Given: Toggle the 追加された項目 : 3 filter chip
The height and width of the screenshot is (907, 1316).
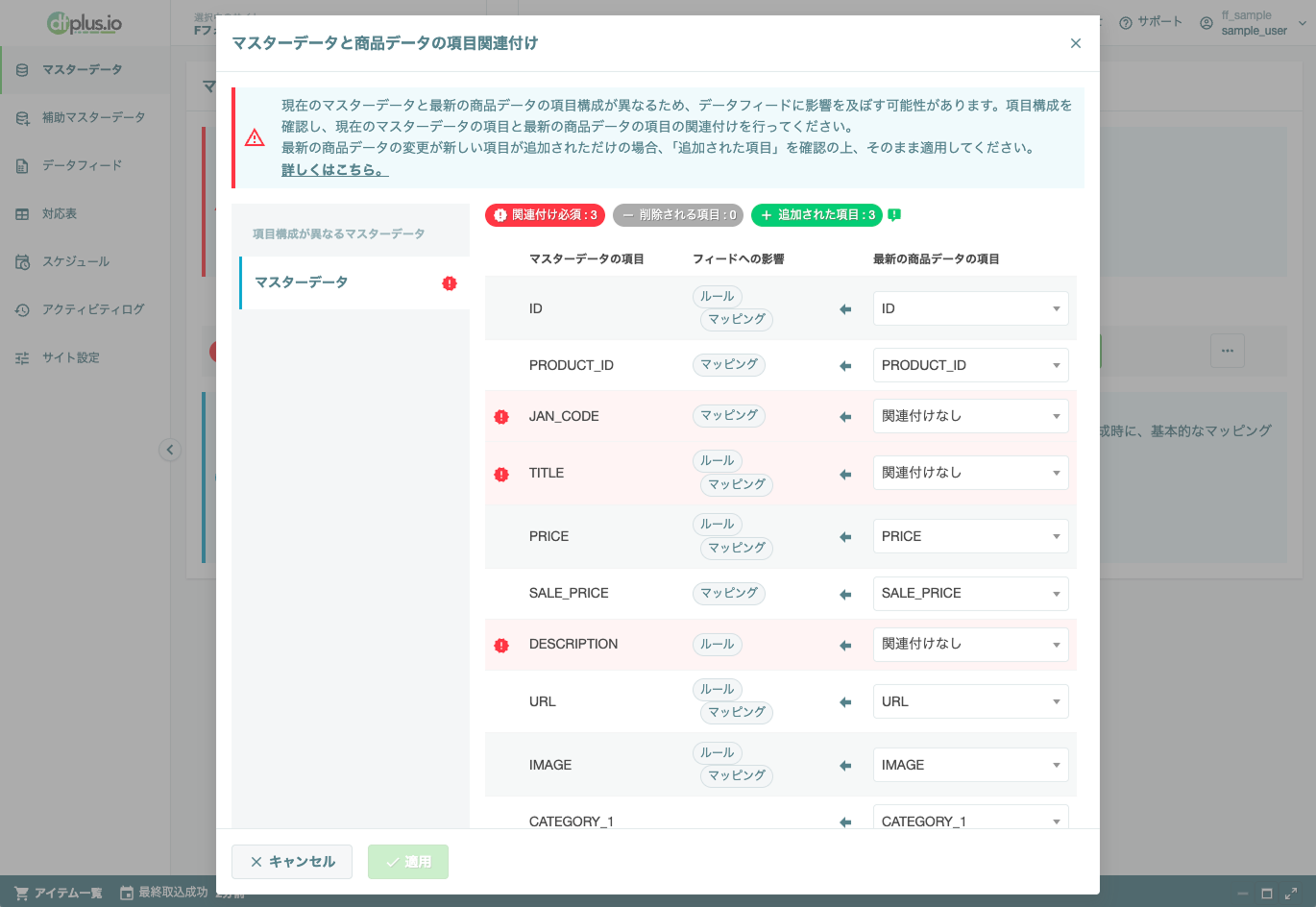Looking at the screenshot, I should tap(816, 215).
